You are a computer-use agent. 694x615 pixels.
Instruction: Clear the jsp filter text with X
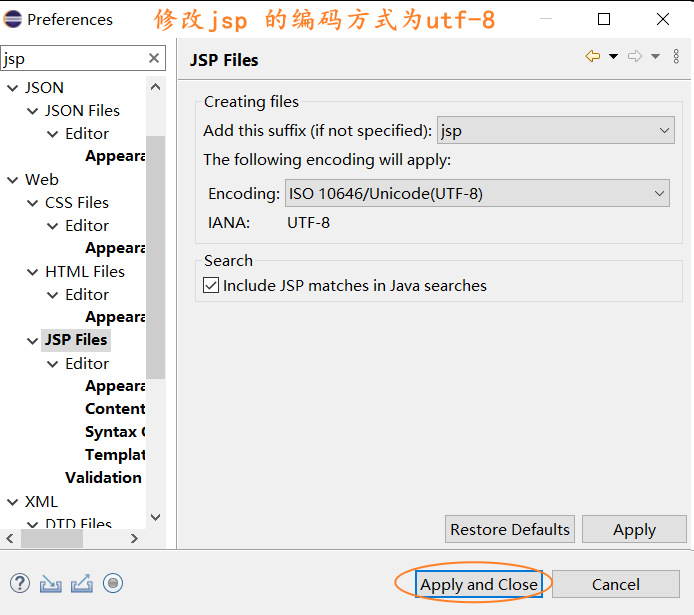click(154, 59)
